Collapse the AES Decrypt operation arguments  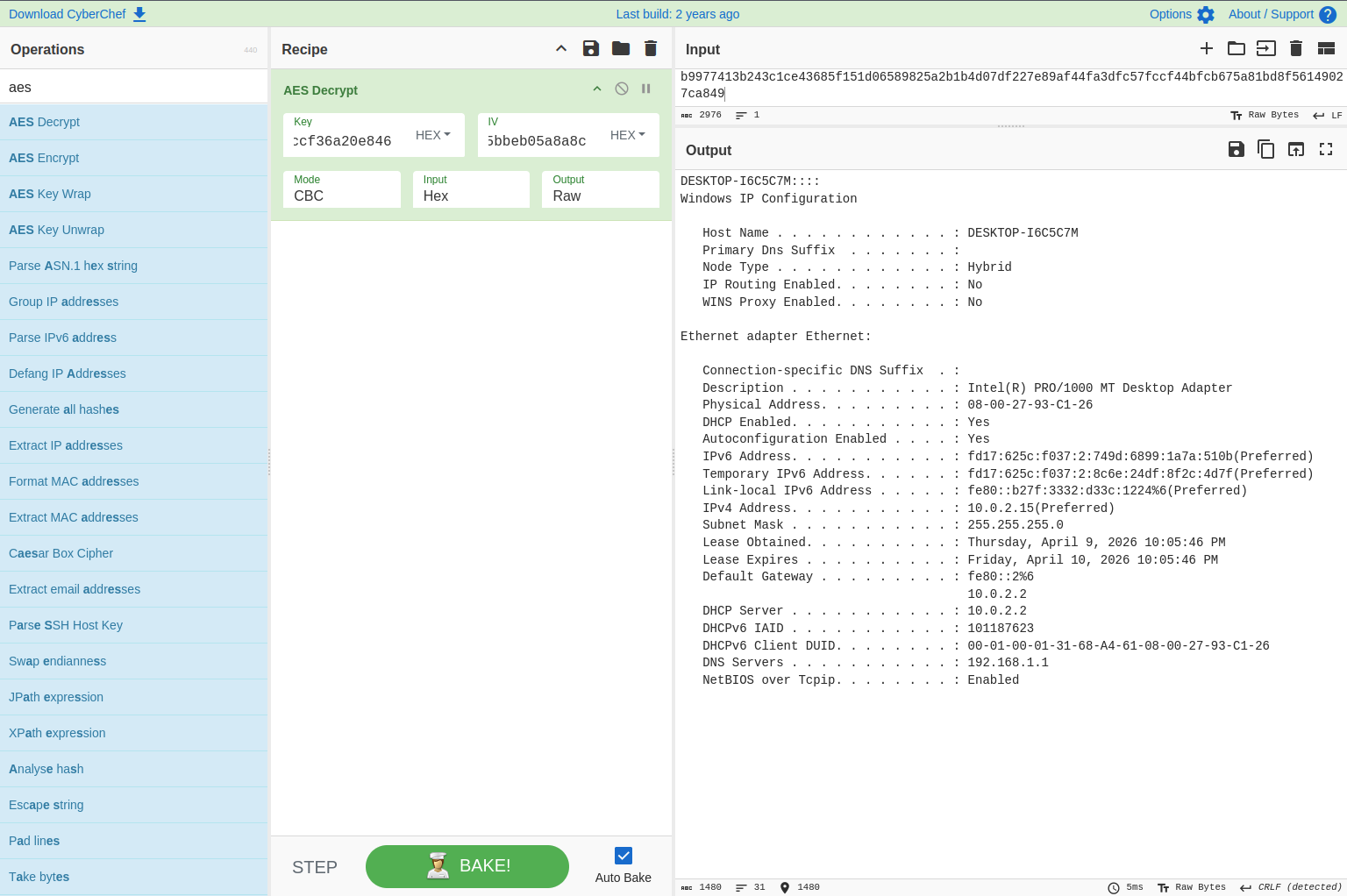point(597,89)
